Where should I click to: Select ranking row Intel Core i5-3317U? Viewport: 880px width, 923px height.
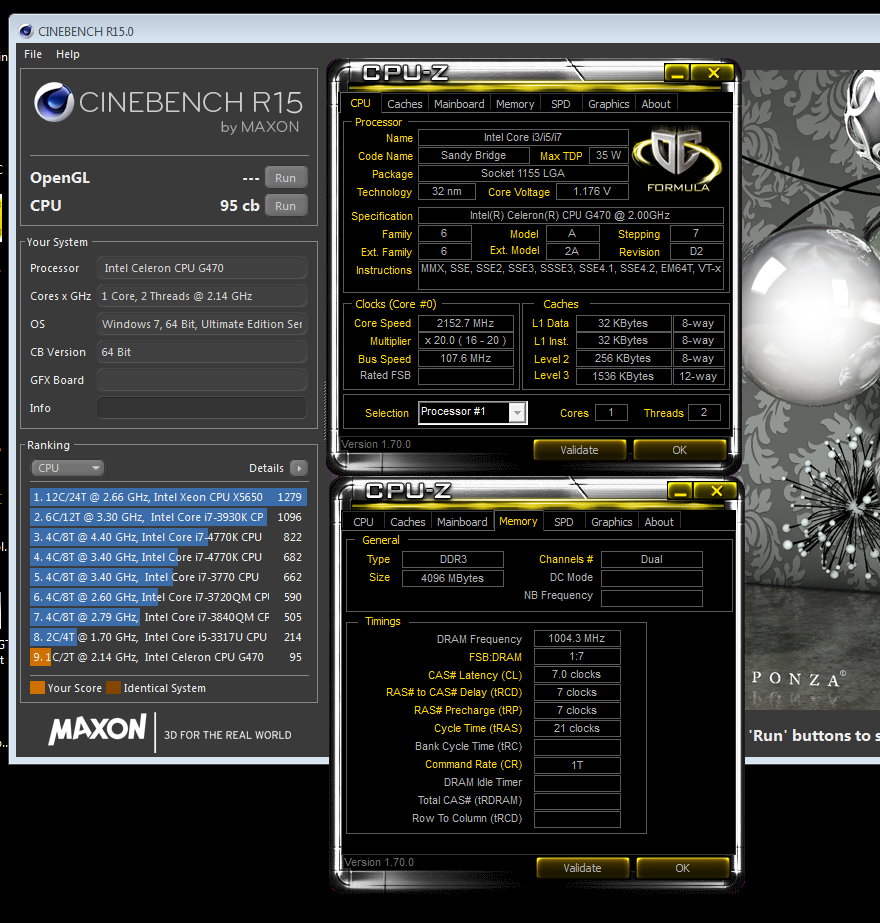pyautogui.click(x=168, y=637)
